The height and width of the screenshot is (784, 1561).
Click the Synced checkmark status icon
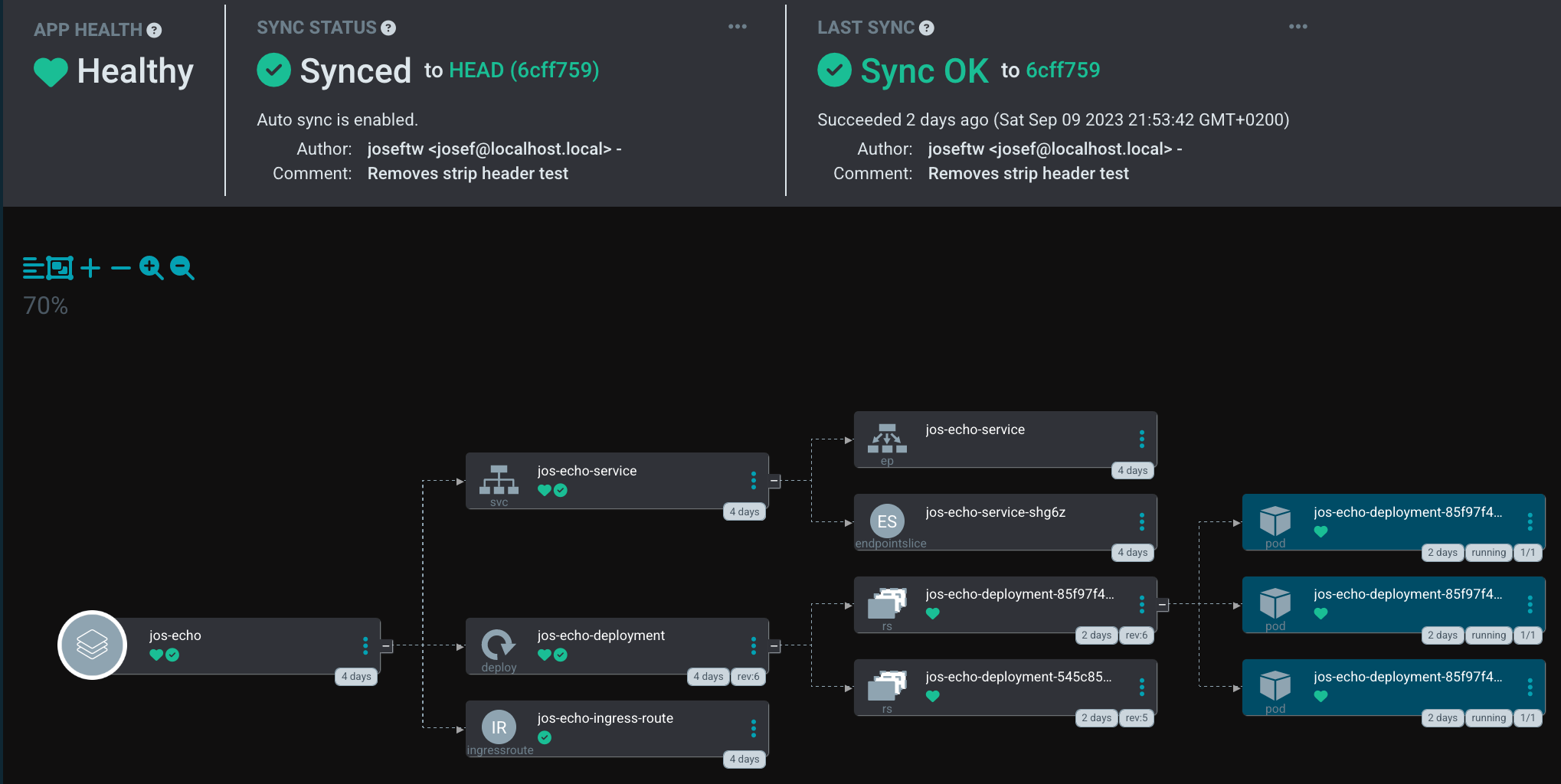tap(273, 70)
